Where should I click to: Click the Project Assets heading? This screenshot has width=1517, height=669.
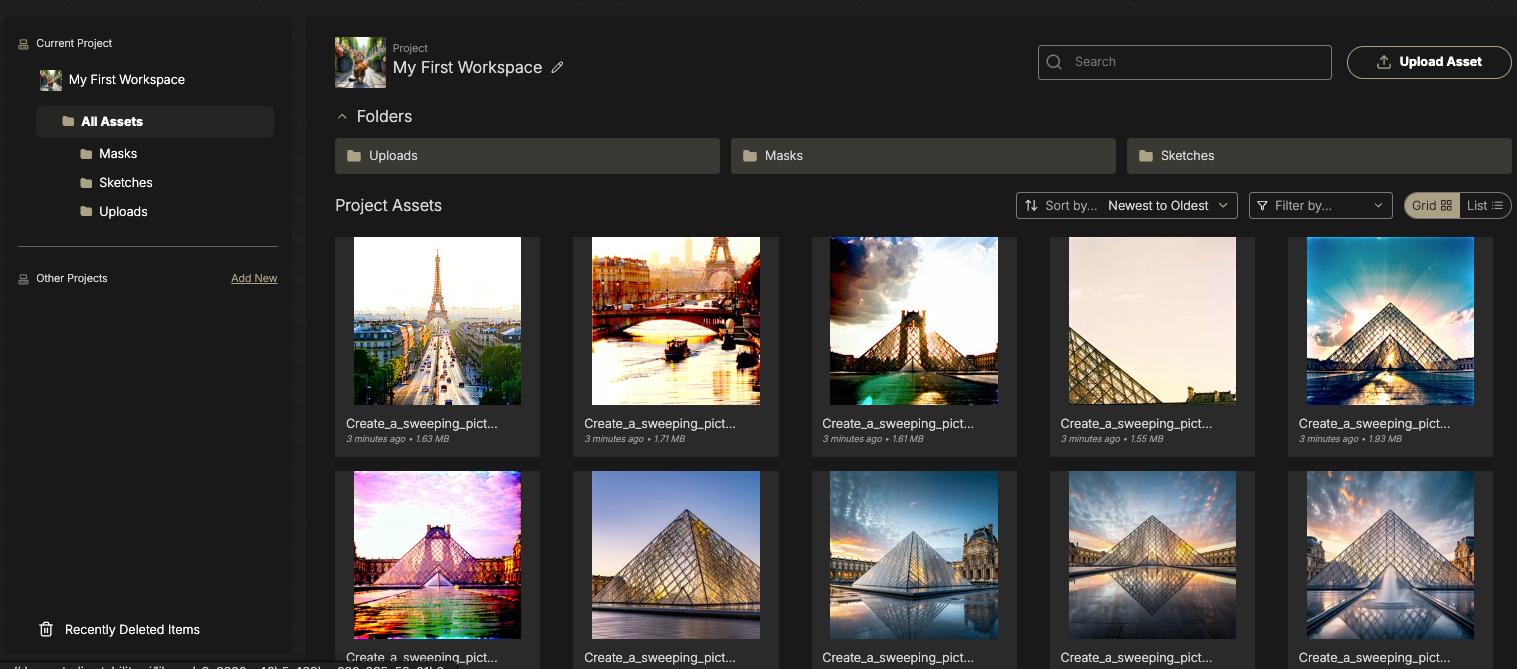point(388,205)
